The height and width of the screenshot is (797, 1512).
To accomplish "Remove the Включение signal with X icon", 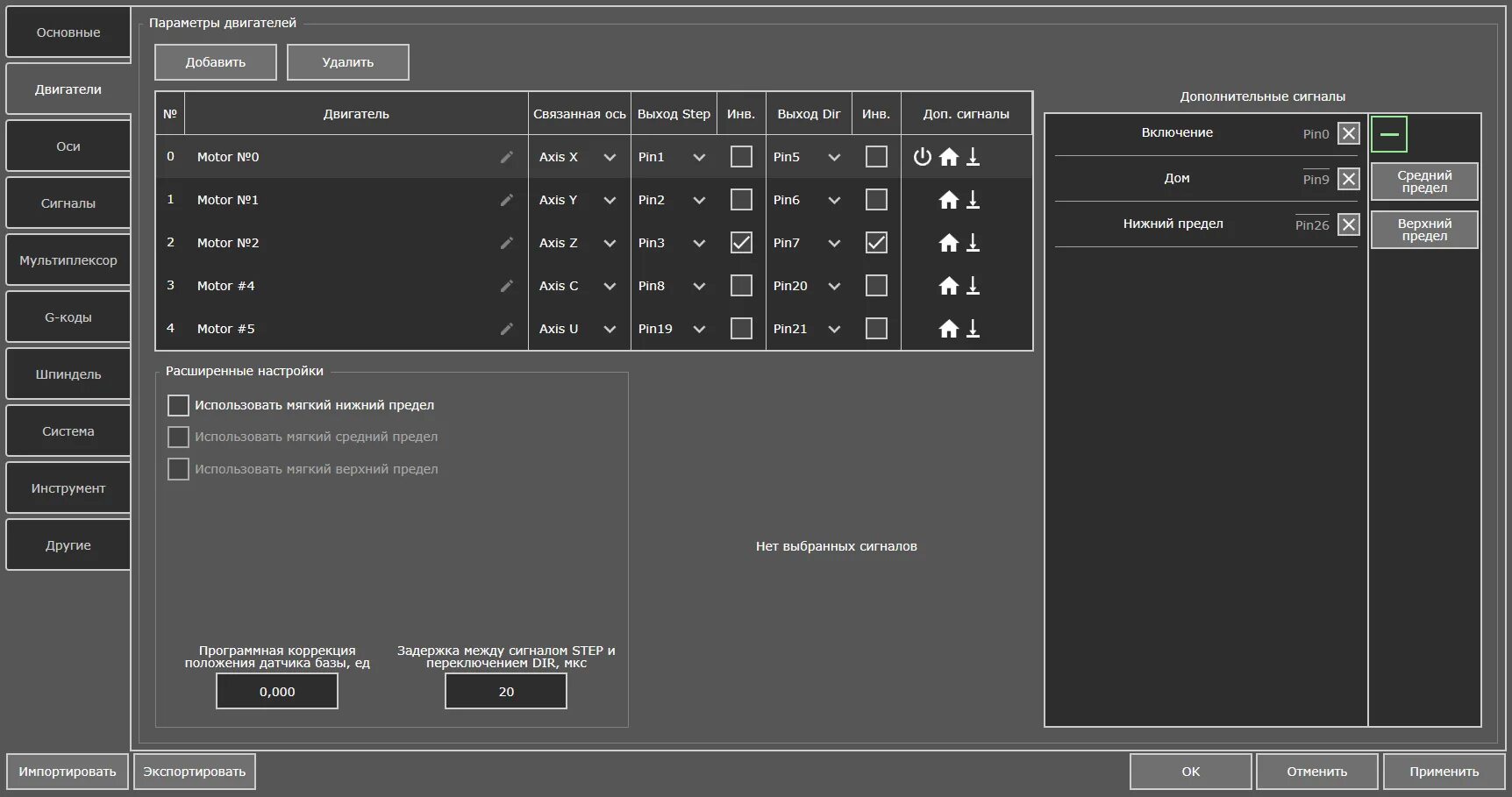I will click(x=1349, y=134).
